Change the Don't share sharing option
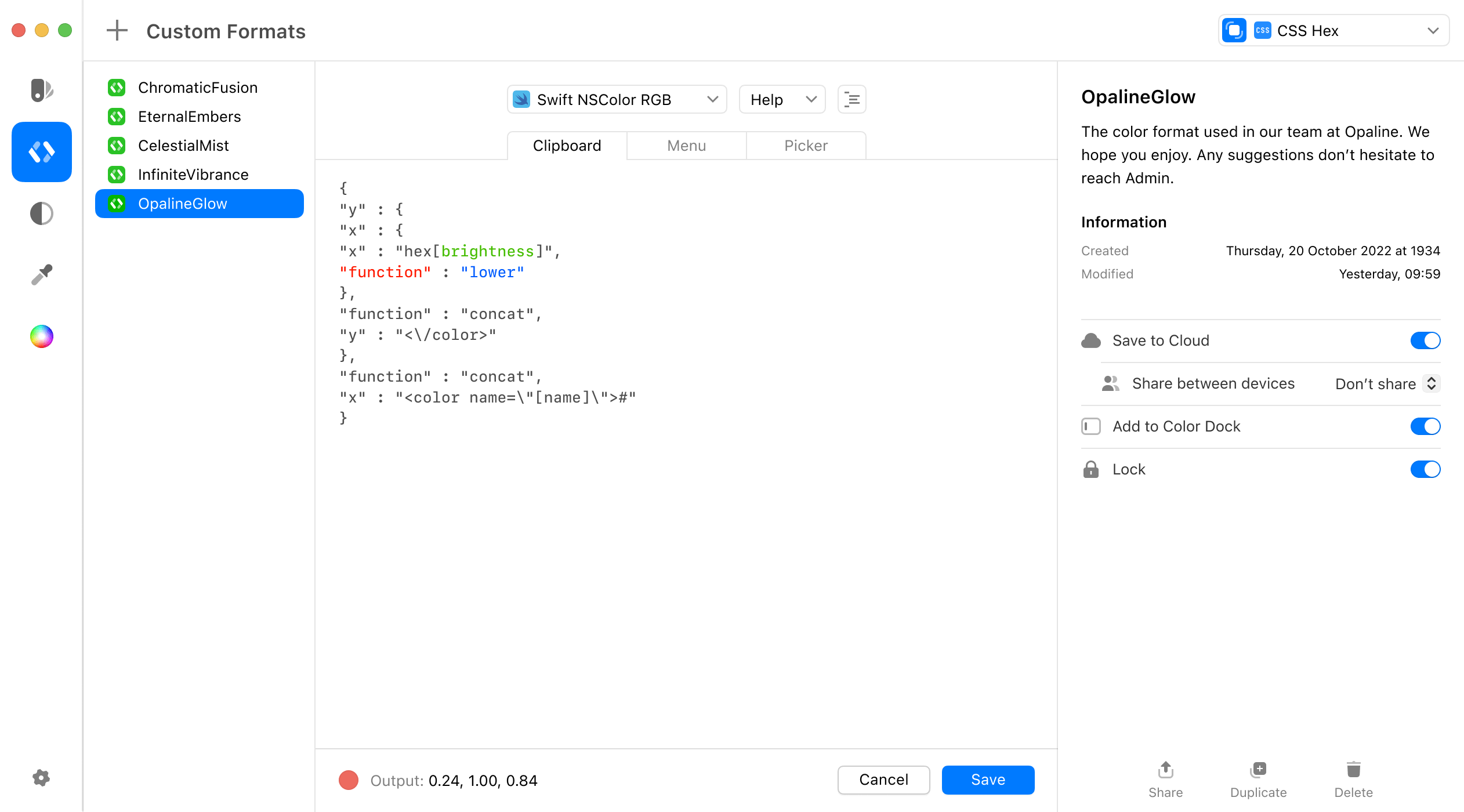1464x812 pixels. point(1387,383)
